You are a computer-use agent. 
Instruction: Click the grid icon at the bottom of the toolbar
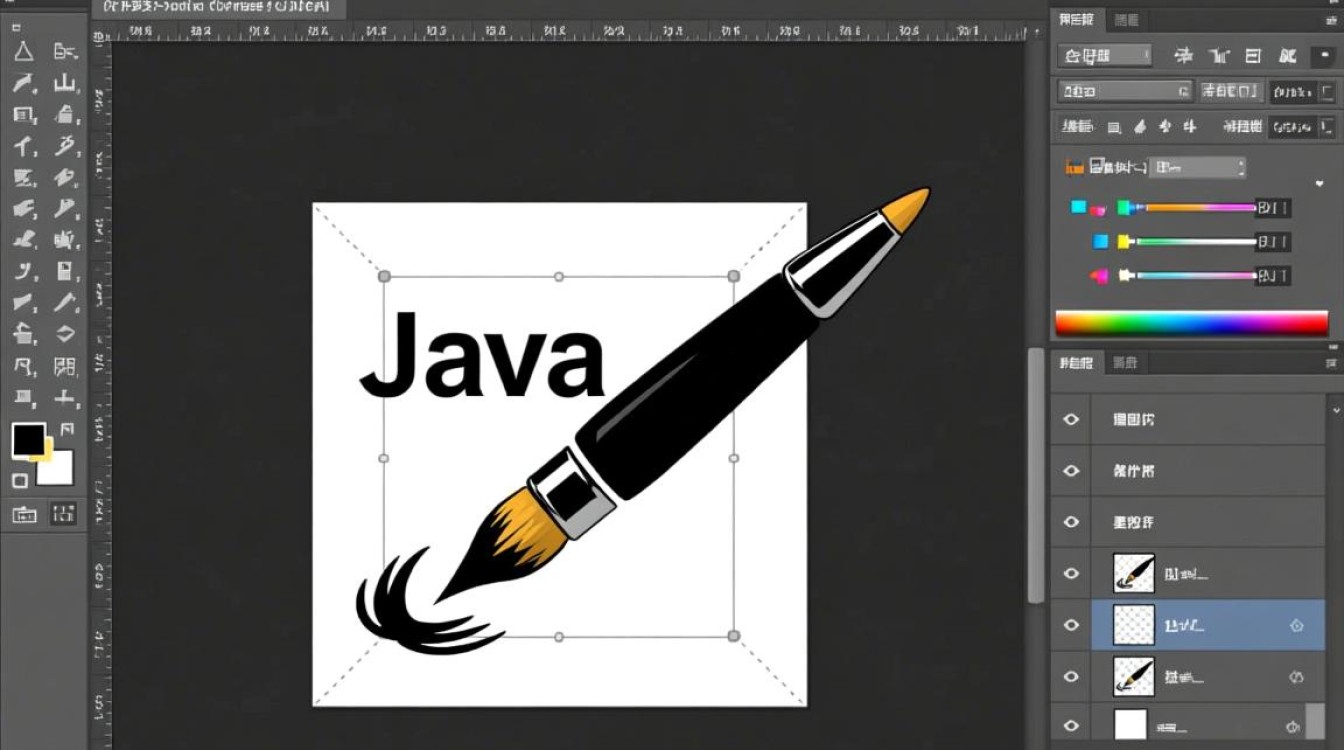click(62, 515)
